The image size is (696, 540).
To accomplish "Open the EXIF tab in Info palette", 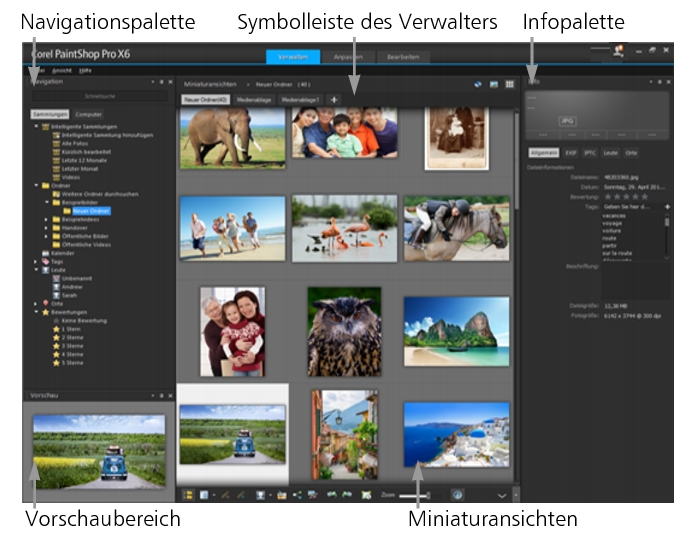I will 571,152.
